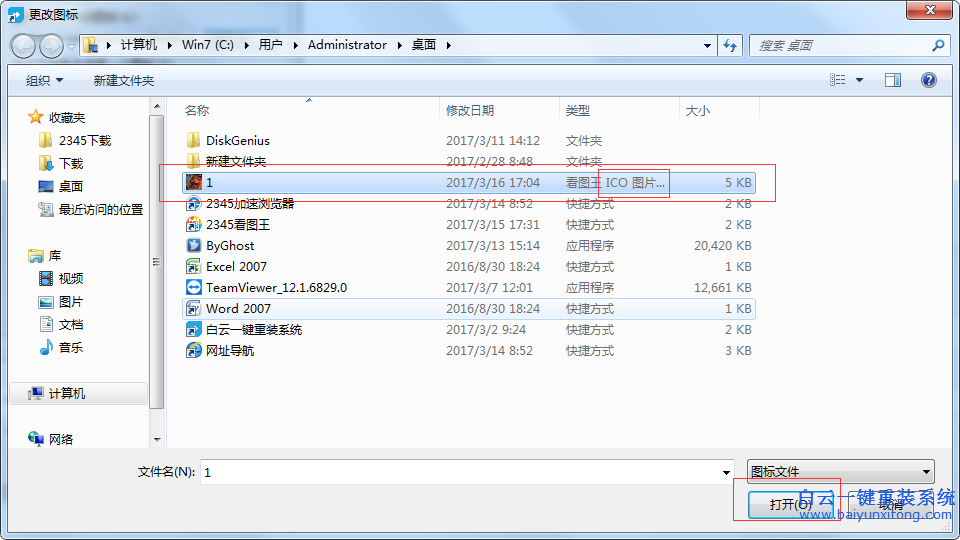960x540 pixels.
Task: Sort by 修改日期 column header
Action: click(470, 110)
